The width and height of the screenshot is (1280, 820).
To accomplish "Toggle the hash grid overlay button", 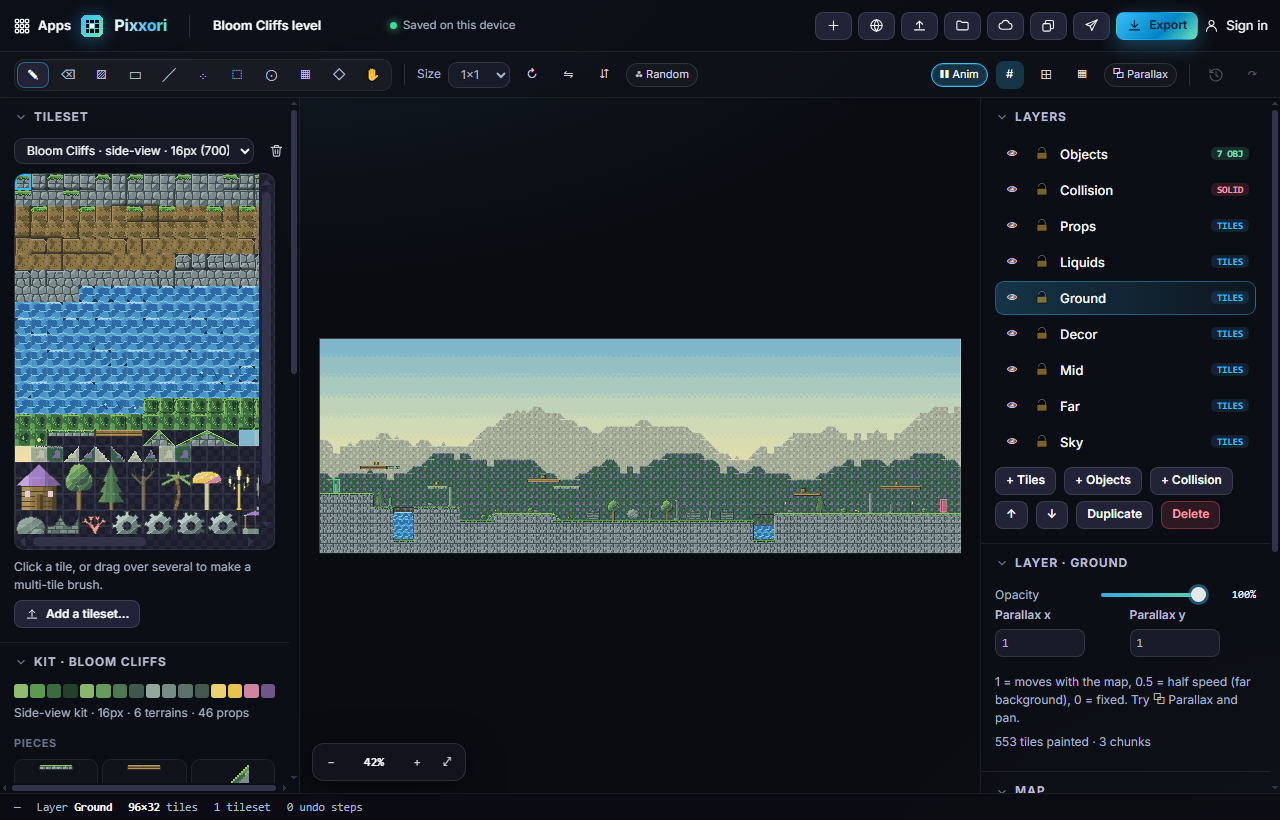I will 1009,74.
